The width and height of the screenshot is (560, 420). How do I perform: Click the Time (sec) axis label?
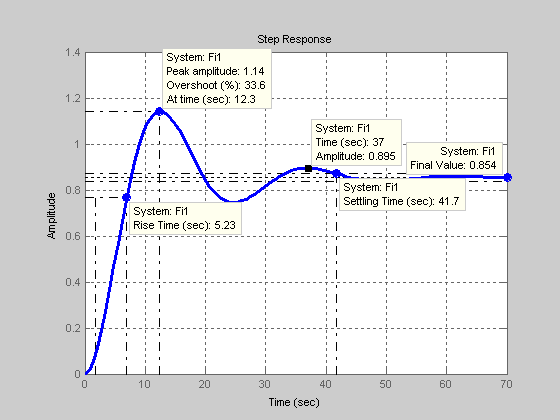point(294,402)
